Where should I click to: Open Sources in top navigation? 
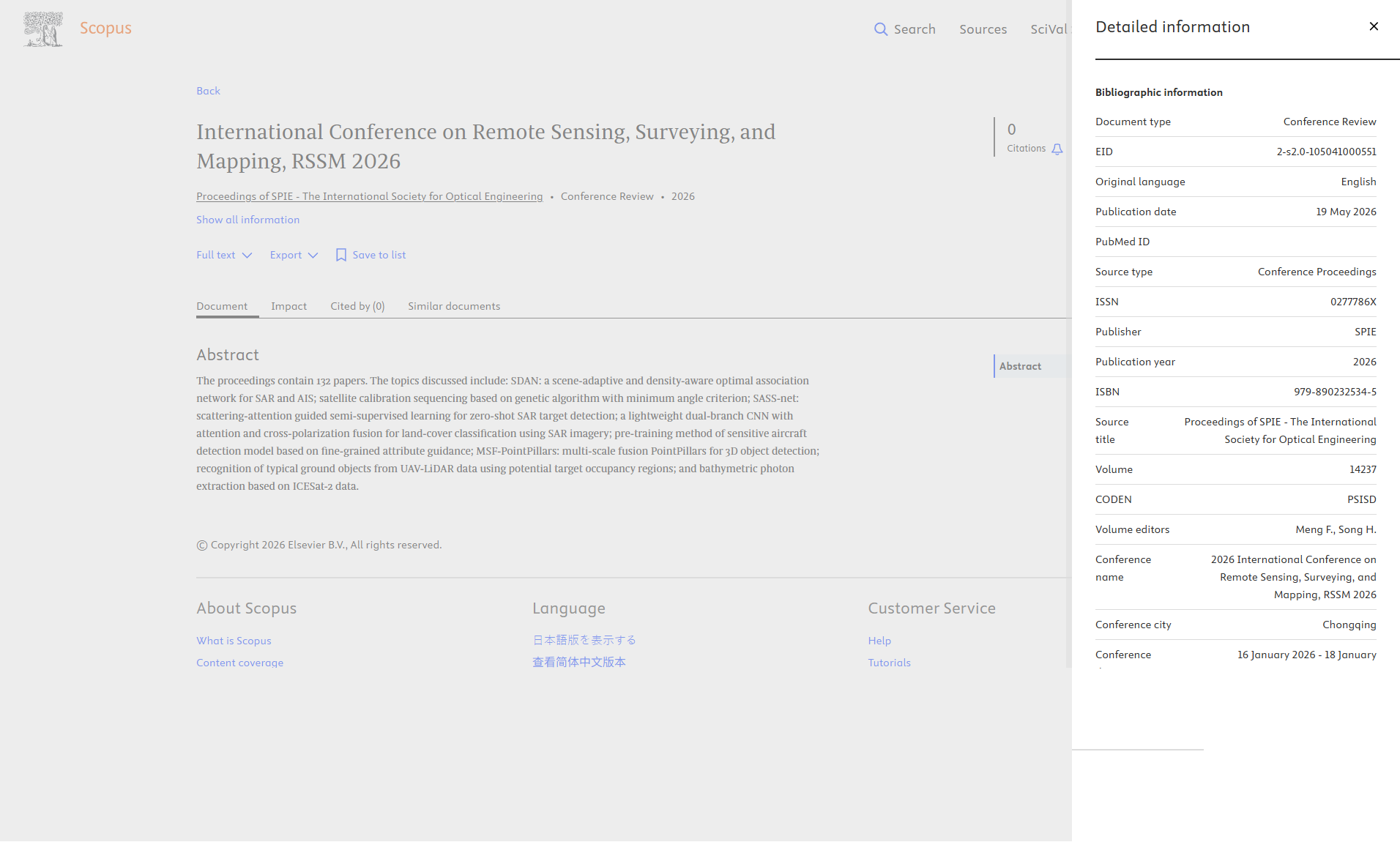point(983,29)
